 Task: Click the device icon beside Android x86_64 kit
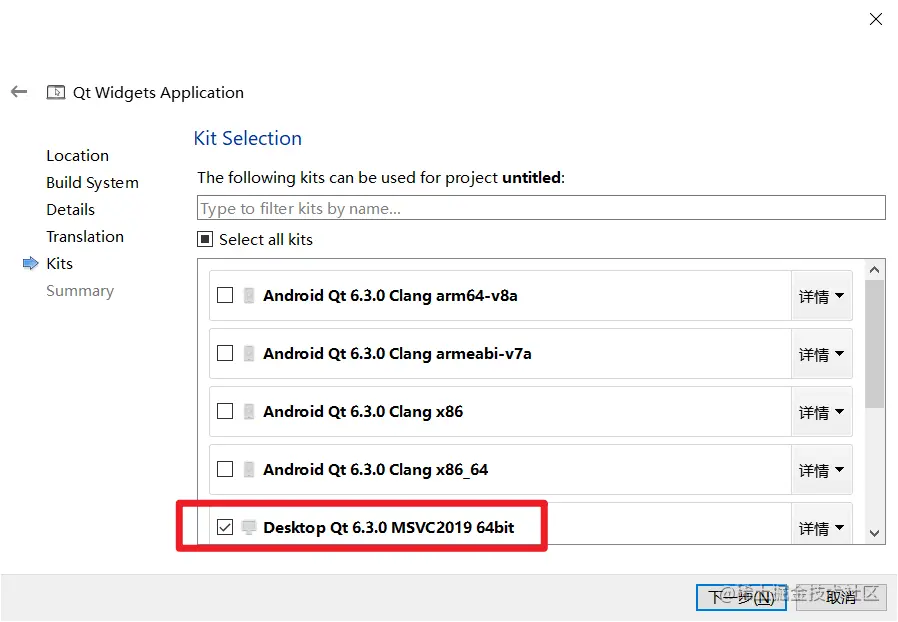pyautogui.click(x=249, y=470)
